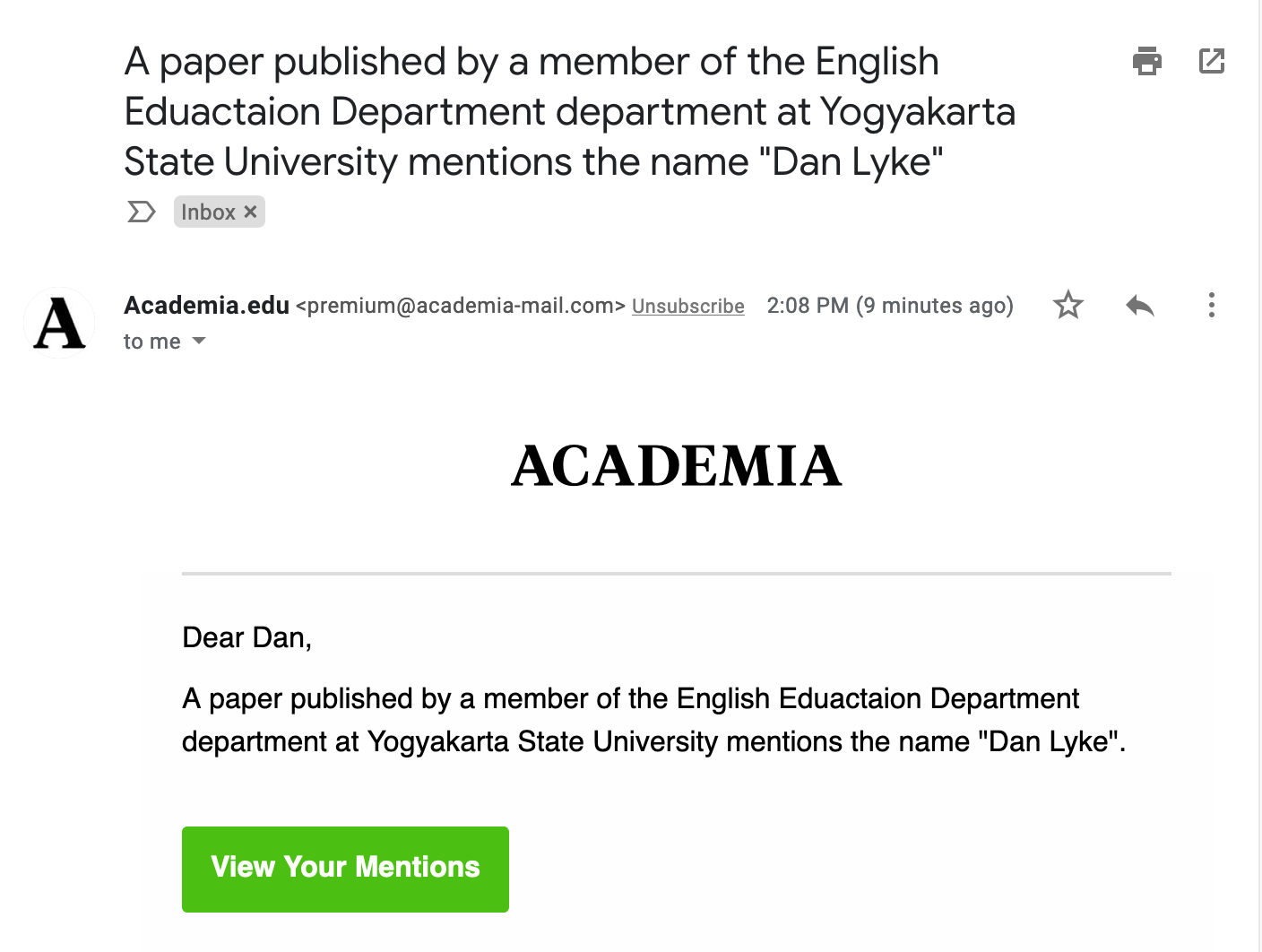Click the Inbox label chip
This screenshot has width=1262, height=952.
[x=208, y=212]
